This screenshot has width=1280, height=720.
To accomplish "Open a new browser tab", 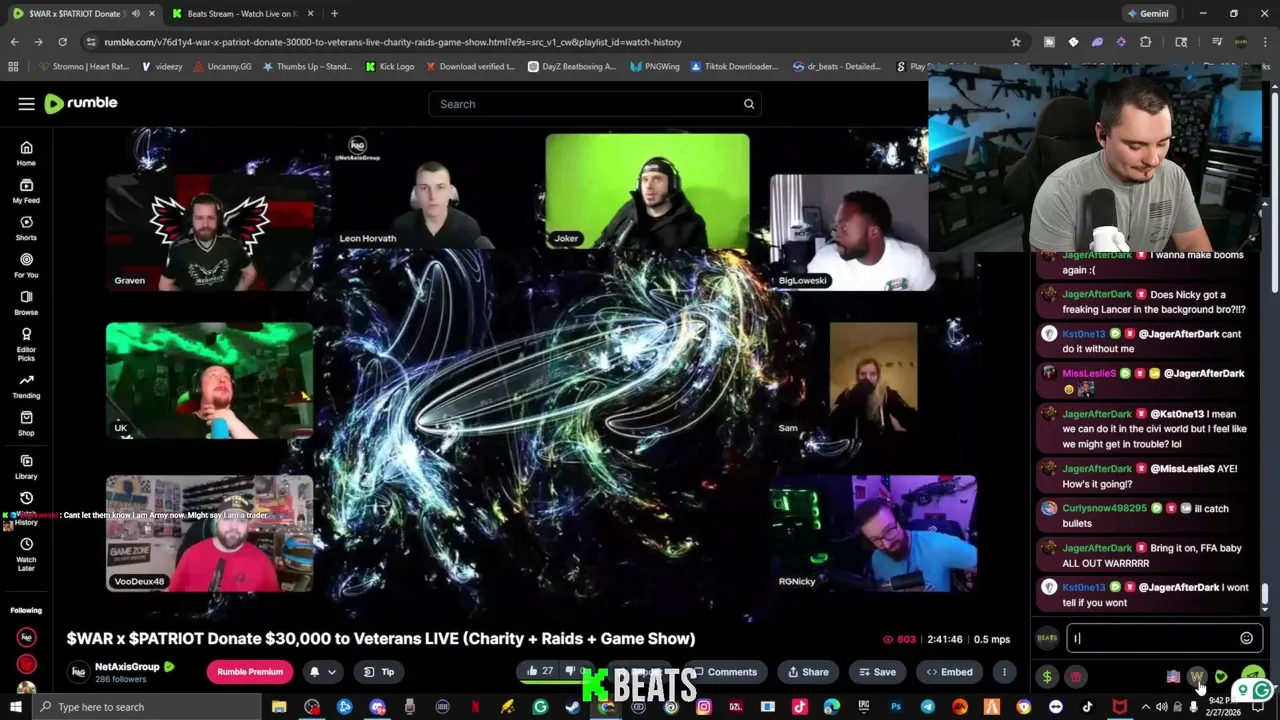I will [334, 14].
